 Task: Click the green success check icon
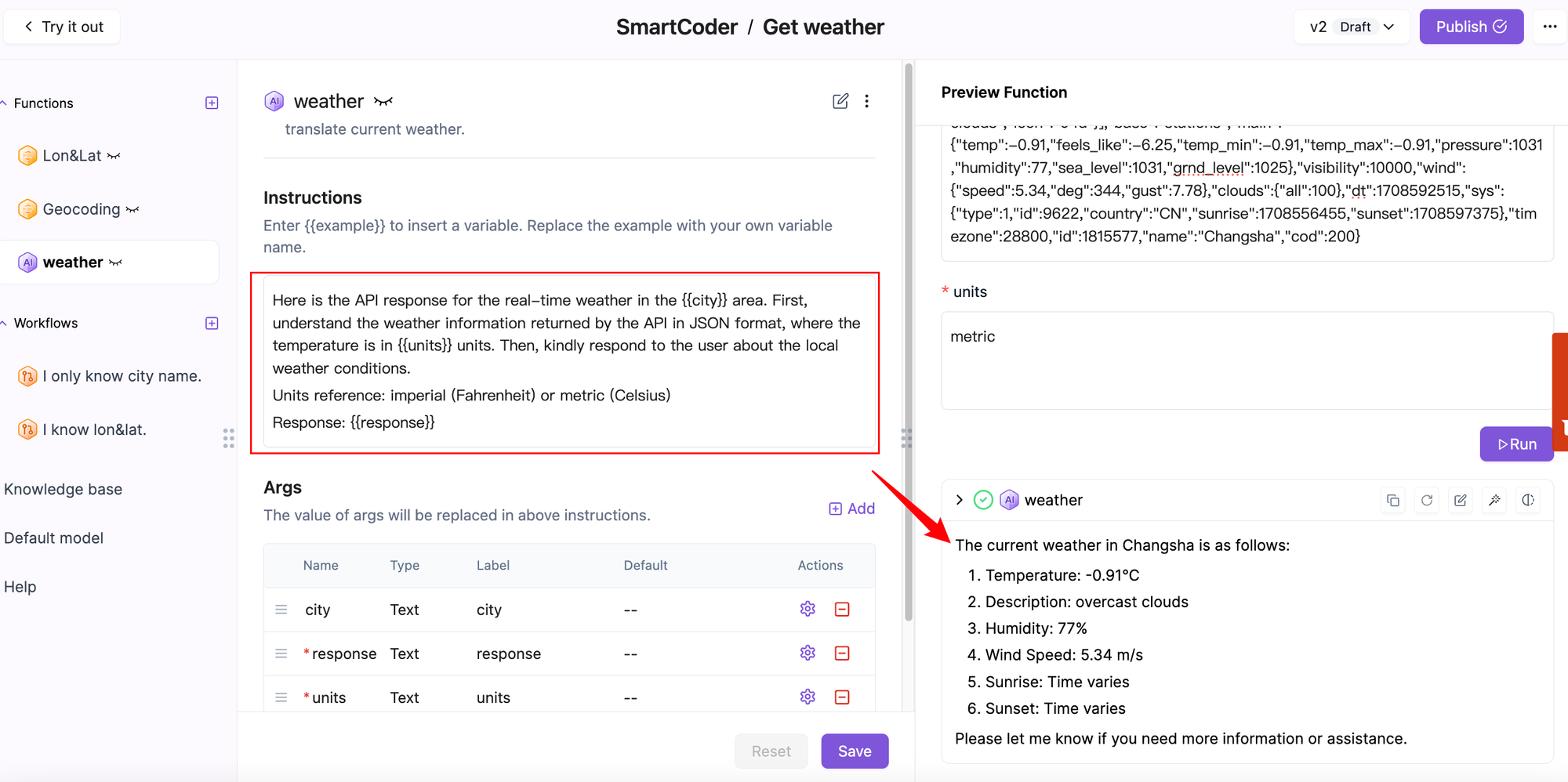pyautogui.click(x=983, y=500)
